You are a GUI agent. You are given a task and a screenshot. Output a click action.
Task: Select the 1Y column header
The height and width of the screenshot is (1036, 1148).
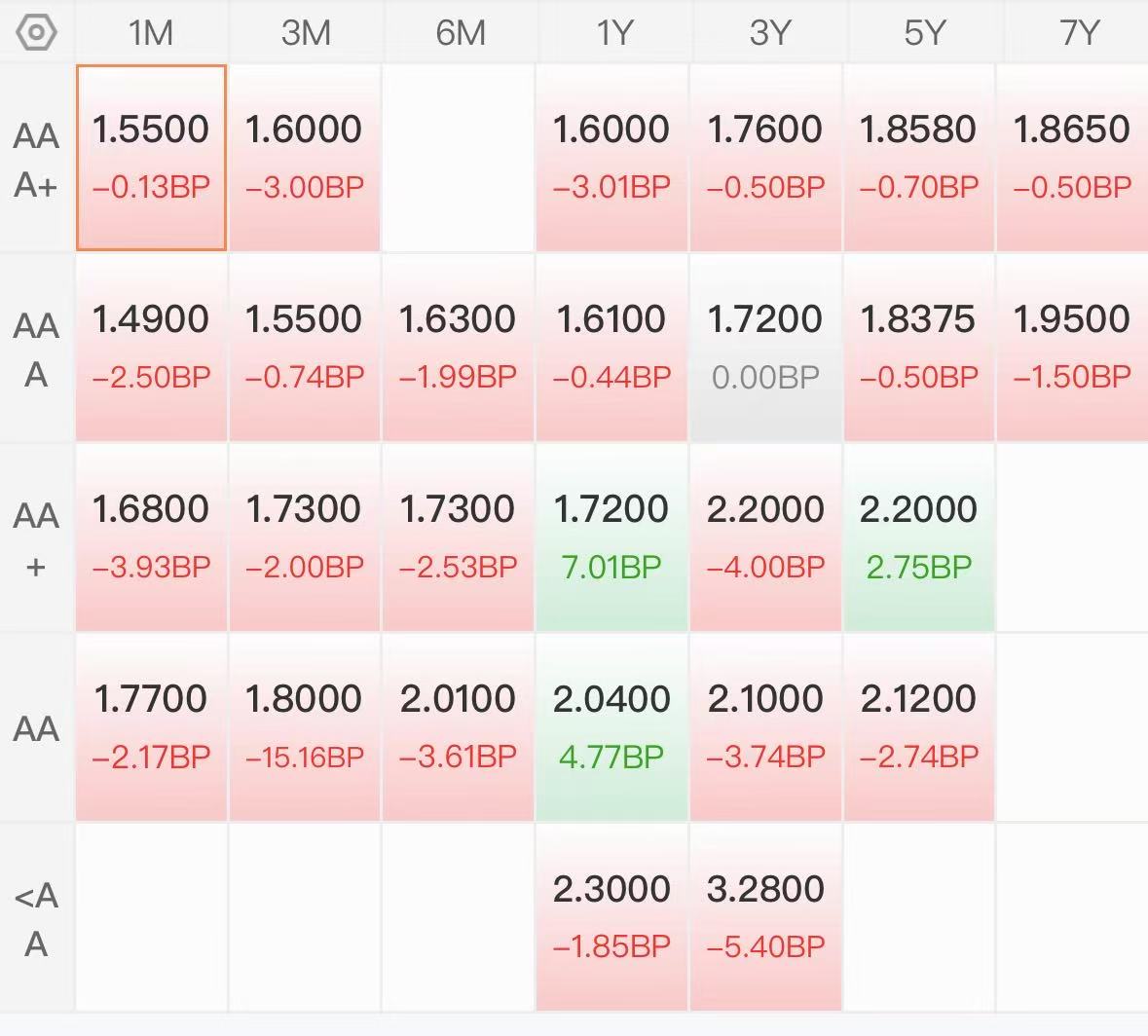click(x=613, y=33)
